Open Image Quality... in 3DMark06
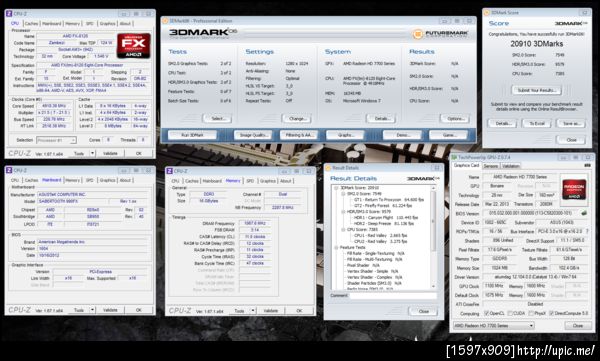Image resolution: width=600 pixels, height=361 pixels. 253,135
